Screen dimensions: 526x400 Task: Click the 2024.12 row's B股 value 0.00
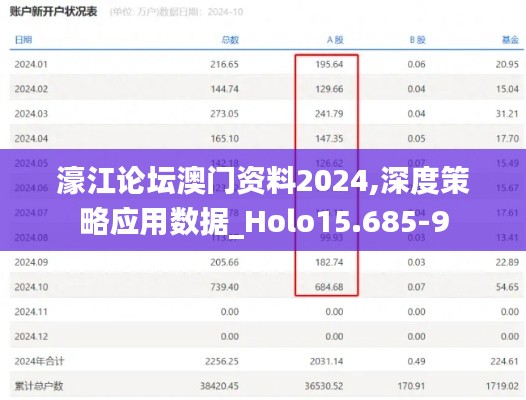tap(416, 337)
